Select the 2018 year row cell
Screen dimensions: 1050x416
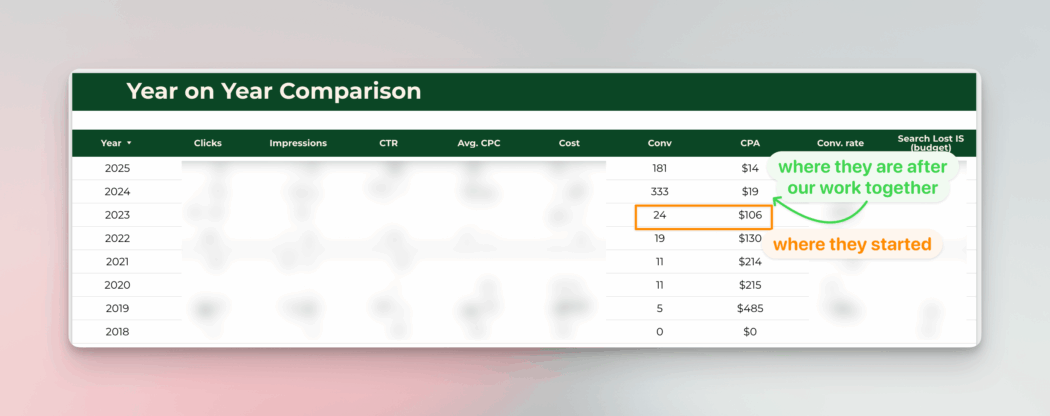point(117,332)
